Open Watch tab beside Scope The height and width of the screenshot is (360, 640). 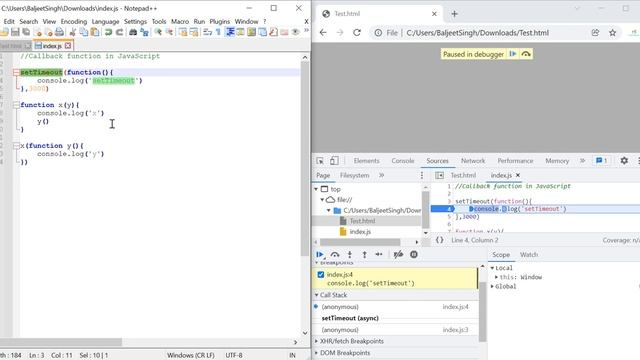click(529, 254)
